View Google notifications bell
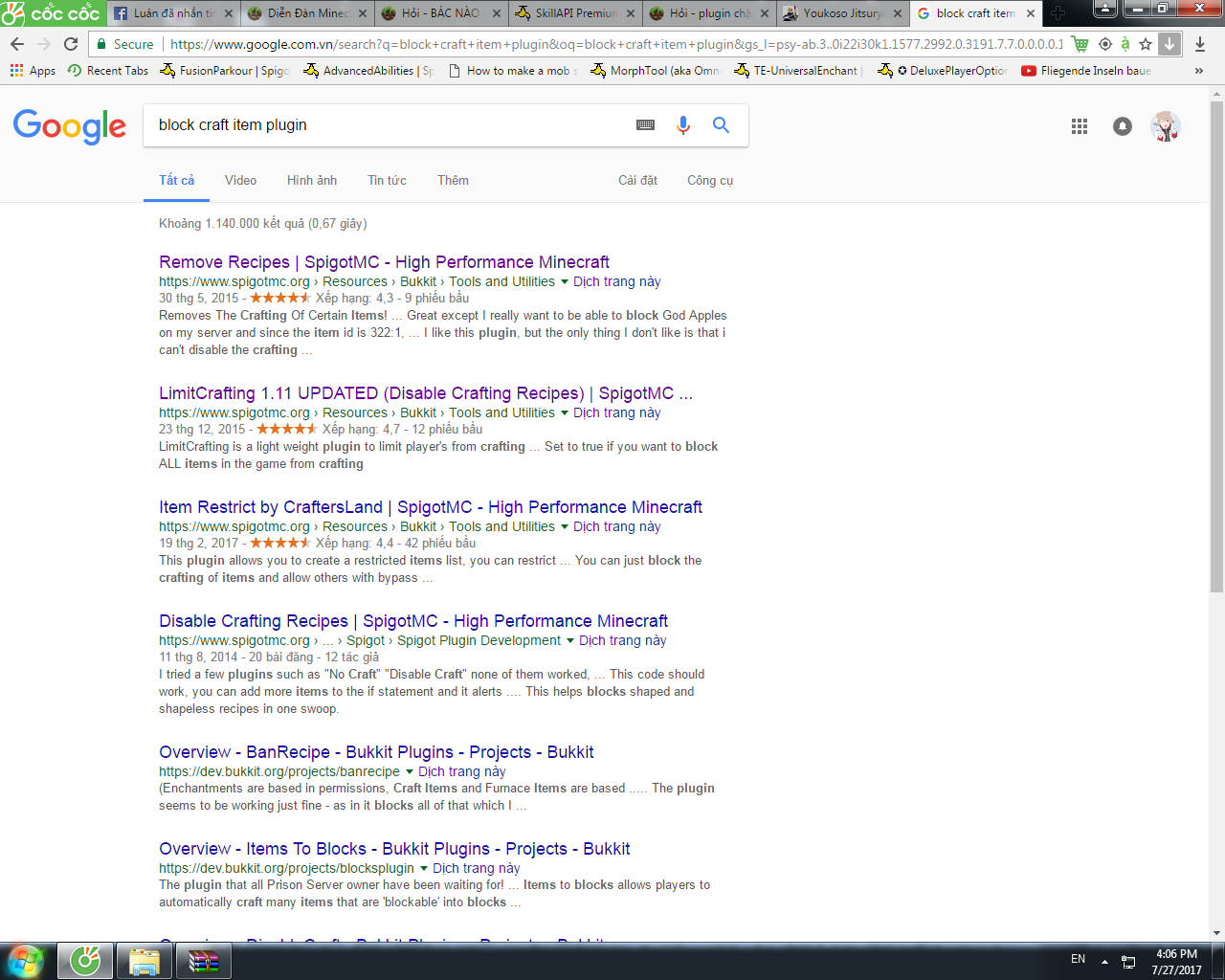The height and width of the screenshot is (980, 1225). pyautogui.click(x=1123, y=126)
